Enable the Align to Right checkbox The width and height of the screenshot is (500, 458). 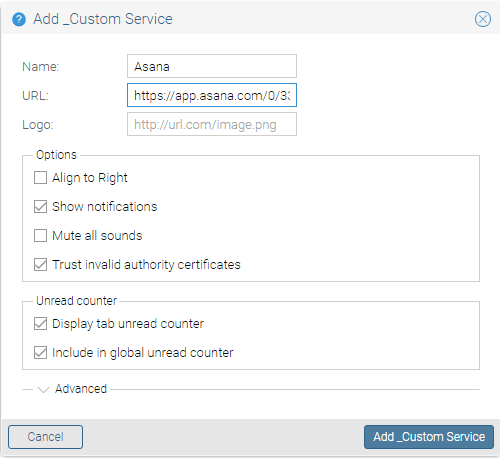pyautogui.click(x=40, y=178)
